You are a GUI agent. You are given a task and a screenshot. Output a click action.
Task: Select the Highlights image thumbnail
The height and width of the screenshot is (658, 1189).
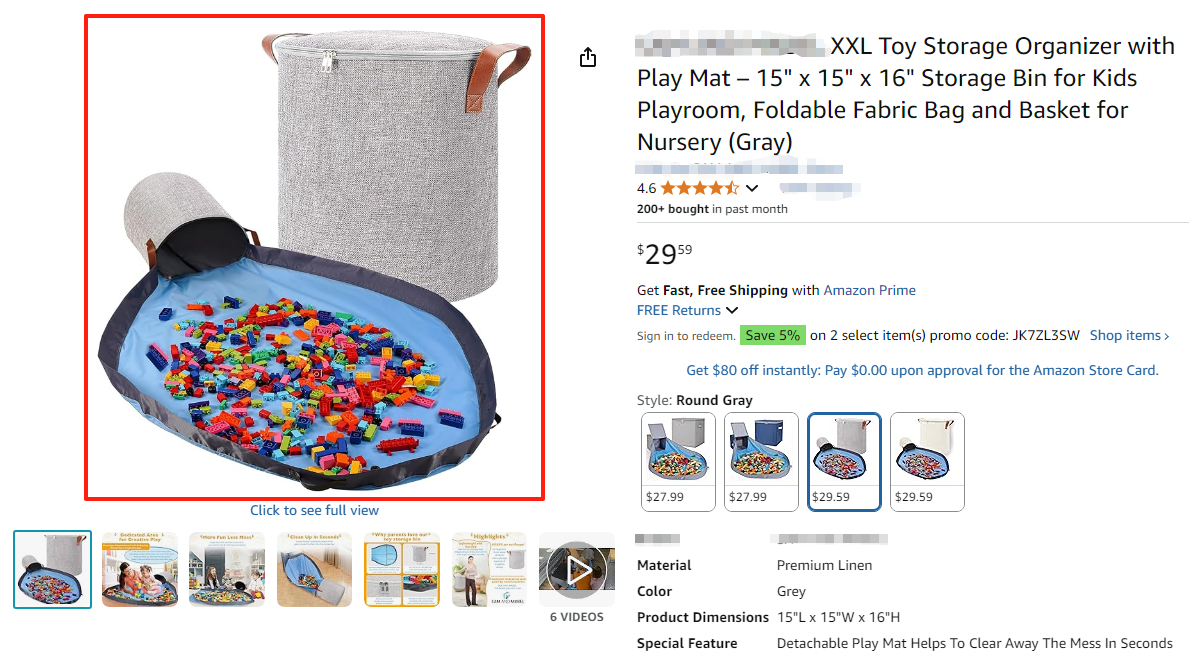[x=488, y=569]
